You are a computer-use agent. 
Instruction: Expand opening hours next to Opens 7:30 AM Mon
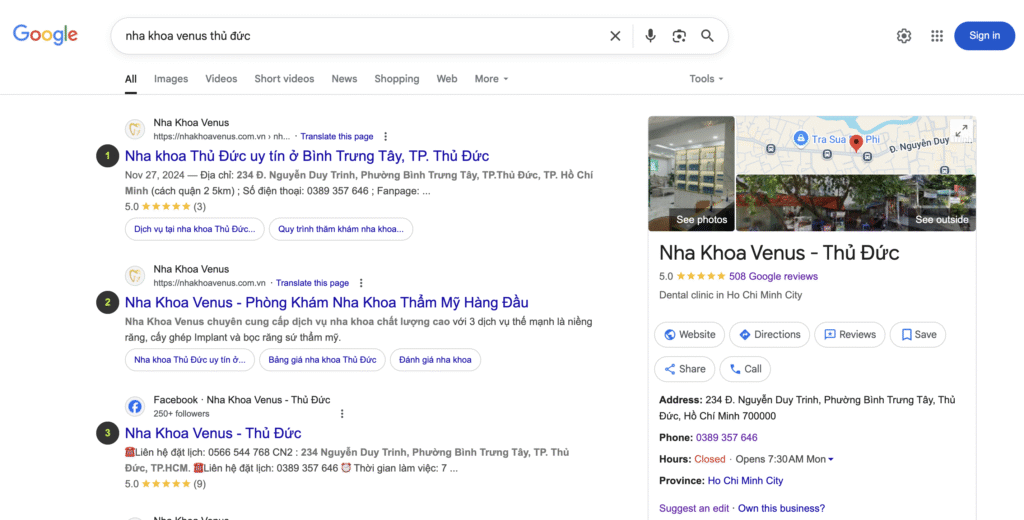tap(831, 459)
